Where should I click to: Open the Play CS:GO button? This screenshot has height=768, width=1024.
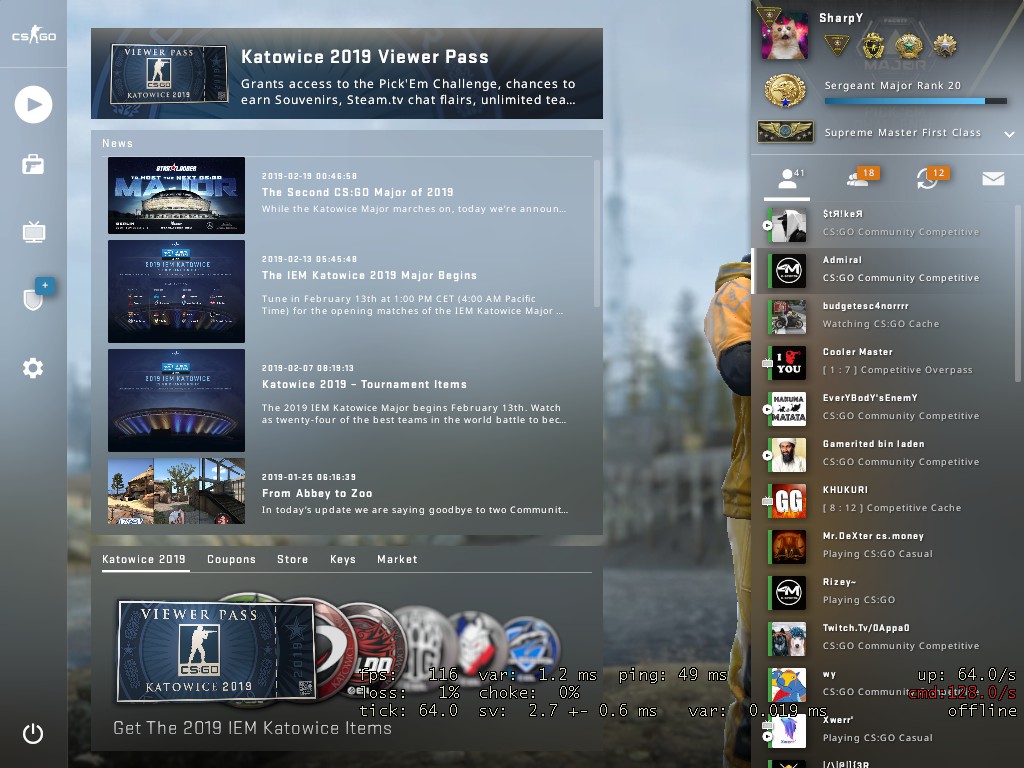point(33,104)
